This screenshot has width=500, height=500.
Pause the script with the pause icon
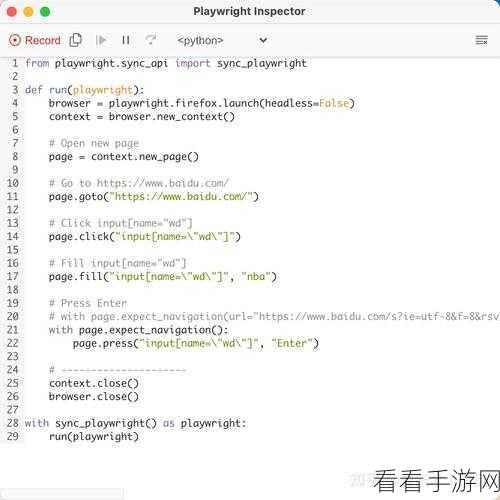click(x=126, y=40)
